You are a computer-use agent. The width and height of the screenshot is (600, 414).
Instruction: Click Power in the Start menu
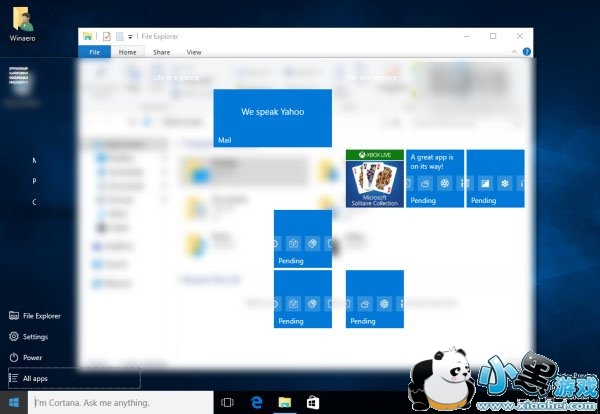point(32,357)
